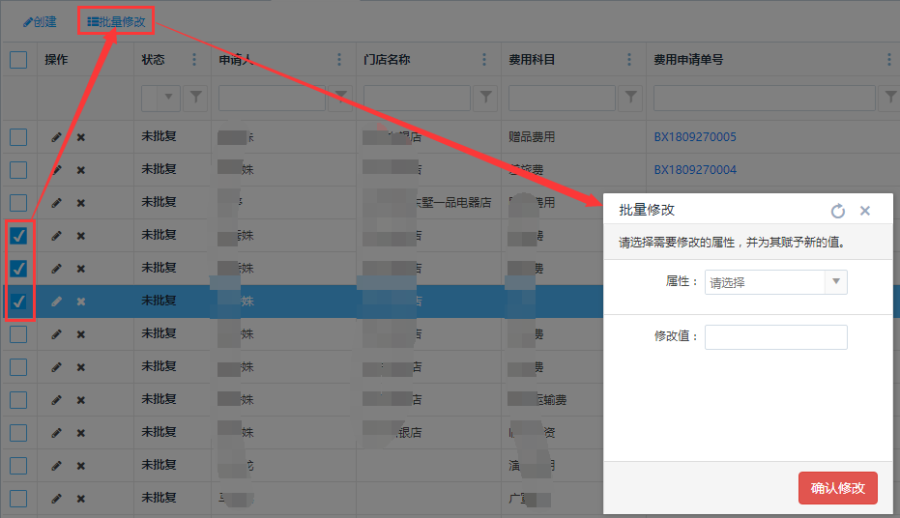Open the 属性 请选择 dropdown
This screenshot has height=518, width=900.
click(776, 283)
